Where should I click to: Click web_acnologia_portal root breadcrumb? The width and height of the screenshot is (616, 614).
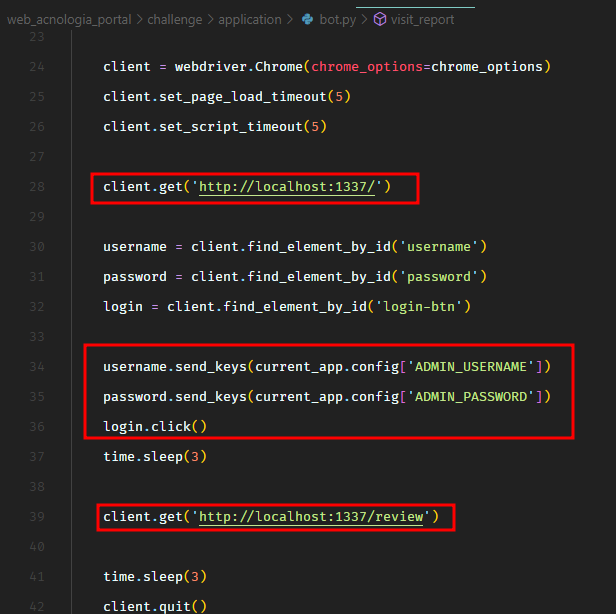pyautogui.click(x=68, y=19)
